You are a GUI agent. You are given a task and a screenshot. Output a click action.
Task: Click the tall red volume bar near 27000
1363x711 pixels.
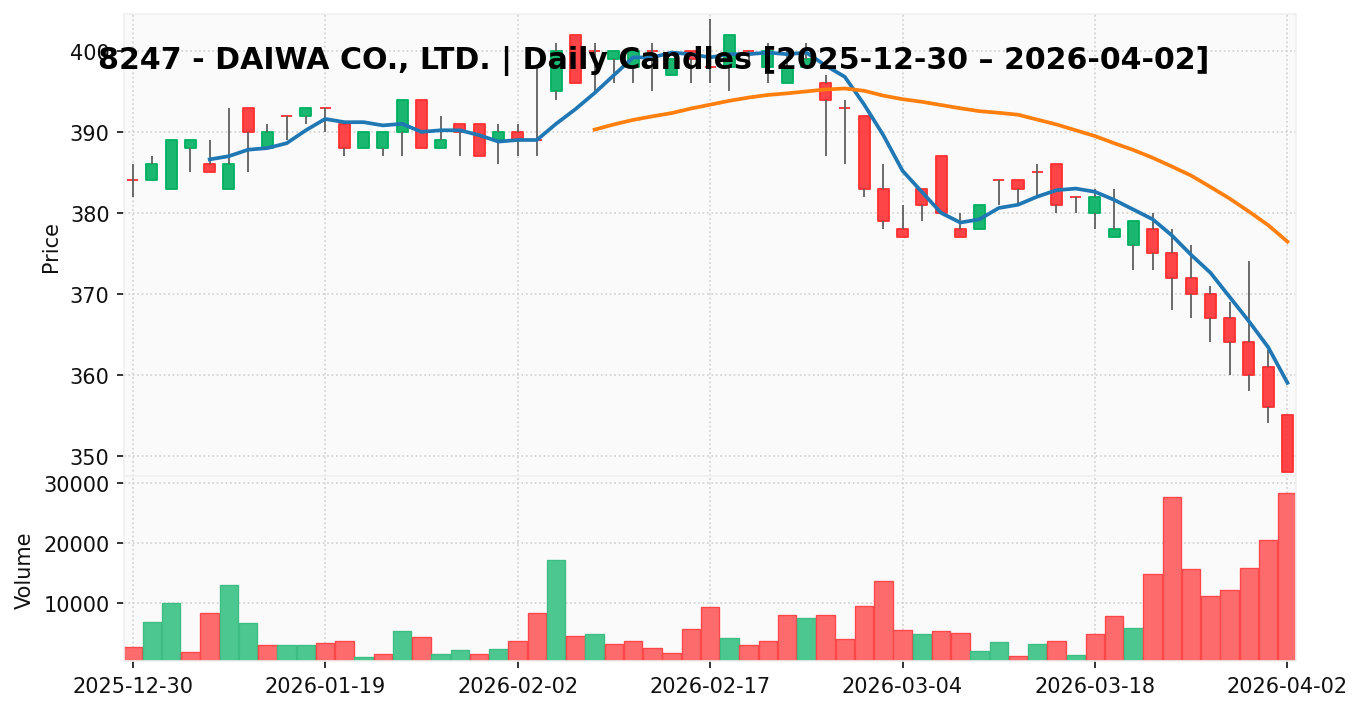(1172, 578)
